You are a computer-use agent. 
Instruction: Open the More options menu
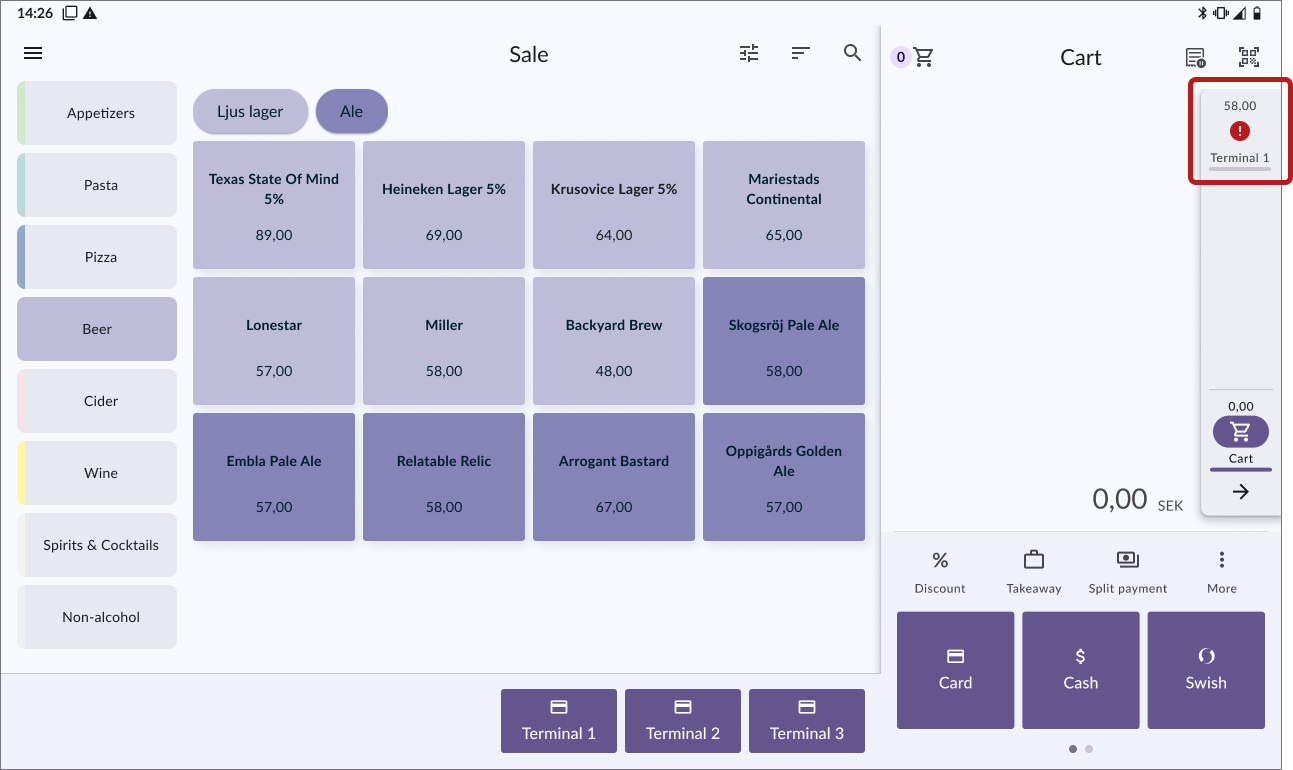click(x=1221, y=572)
